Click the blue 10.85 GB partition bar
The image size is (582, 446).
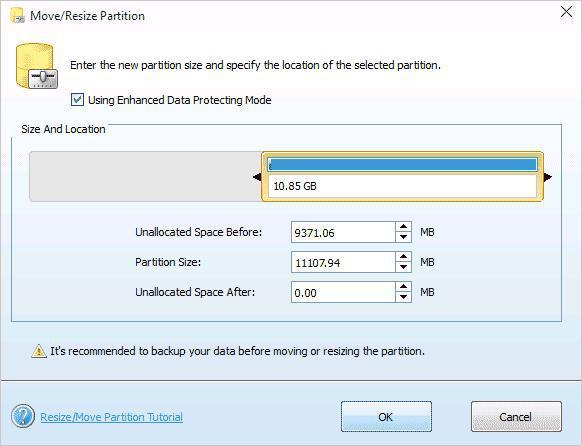click(402, 164)
